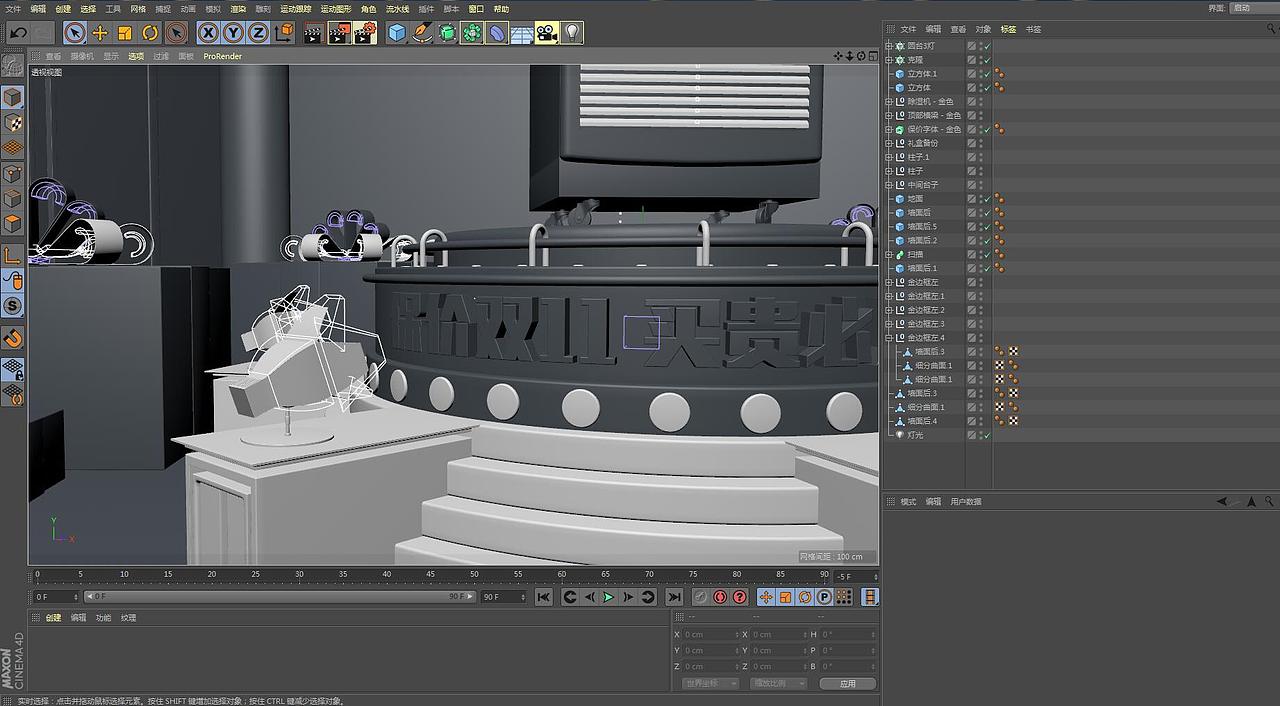Screen dimensions: 1280x706
Task: Click the 应用 button in coordinates panel
Action: click(x=846, y=684)
